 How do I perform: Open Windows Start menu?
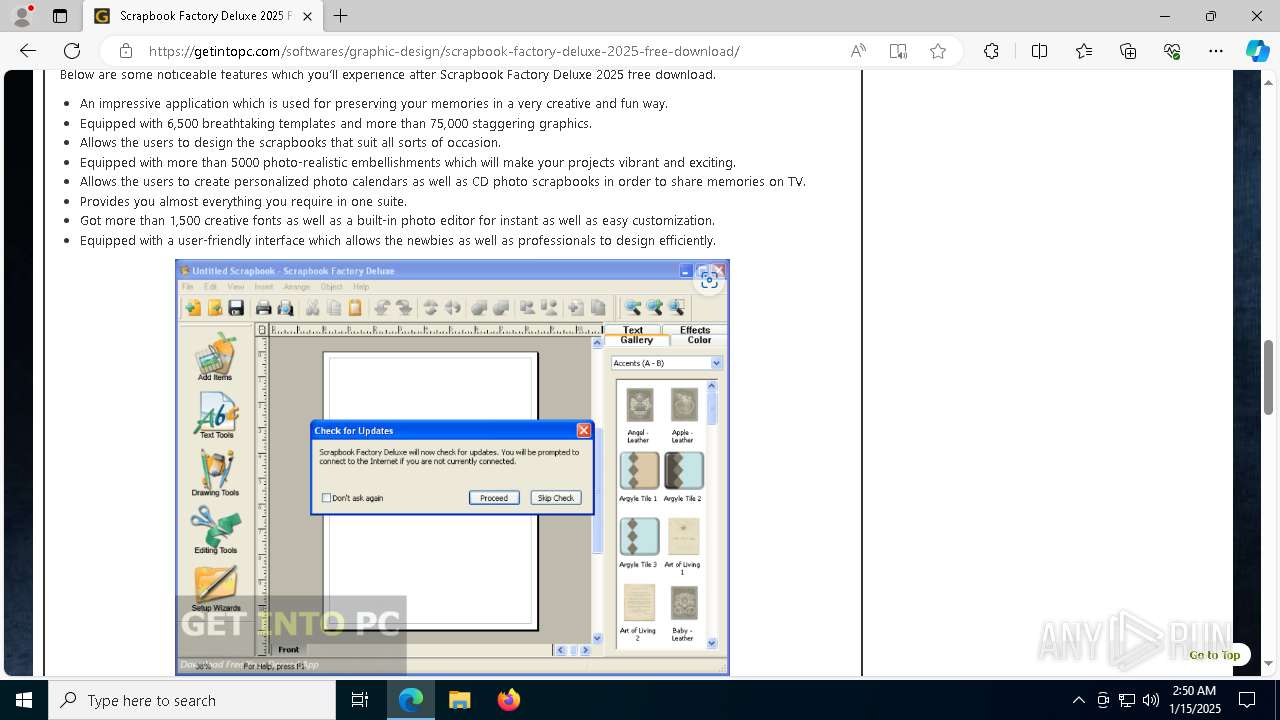pyautogui.click(x=24, y=700)
